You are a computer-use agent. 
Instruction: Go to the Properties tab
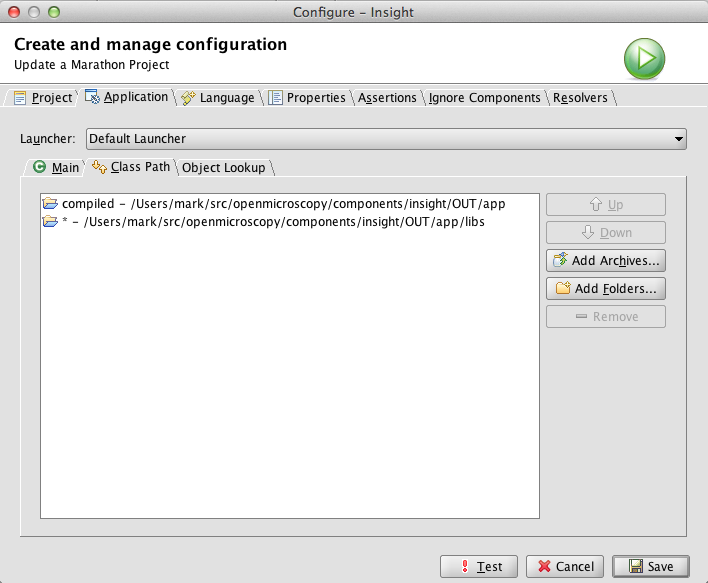307,98
